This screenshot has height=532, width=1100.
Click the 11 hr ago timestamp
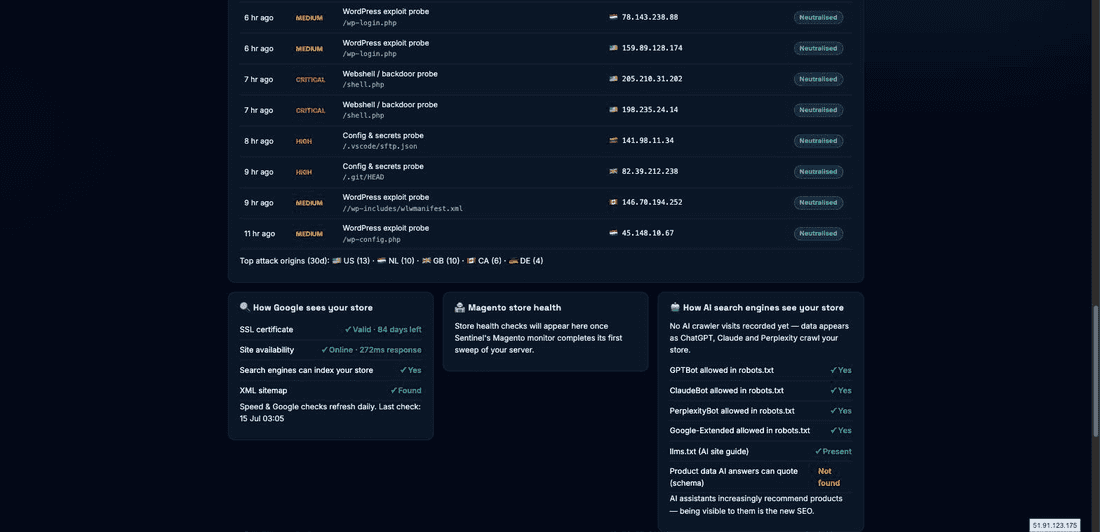(x=259, y=234)
